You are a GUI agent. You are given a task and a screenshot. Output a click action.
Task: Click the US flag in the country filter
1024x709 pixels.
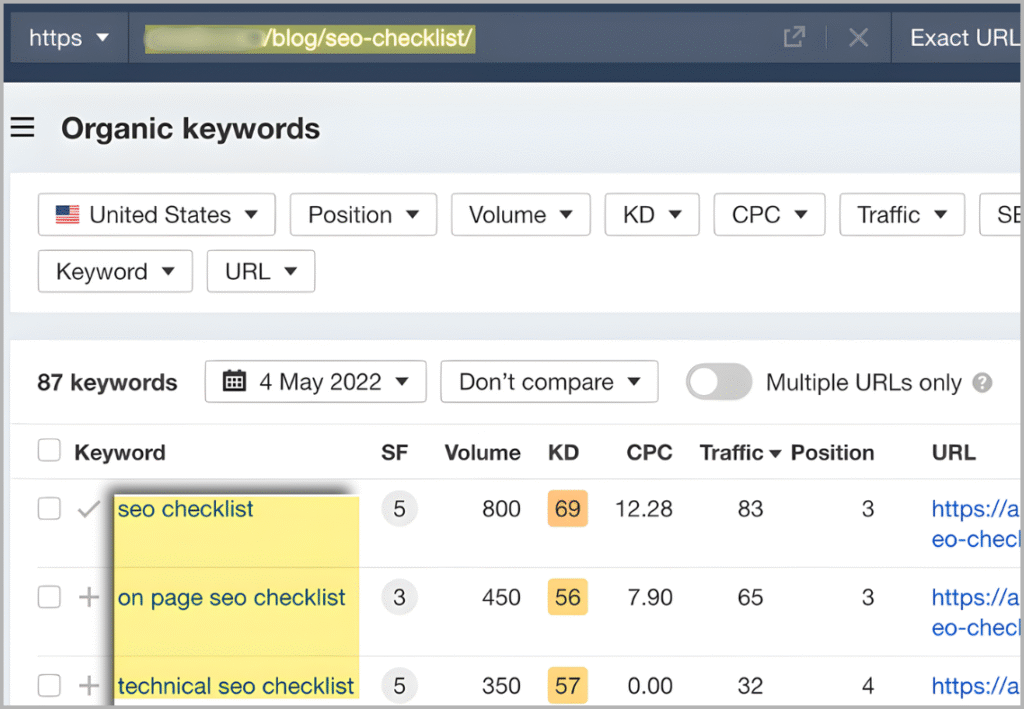[66, 214]
